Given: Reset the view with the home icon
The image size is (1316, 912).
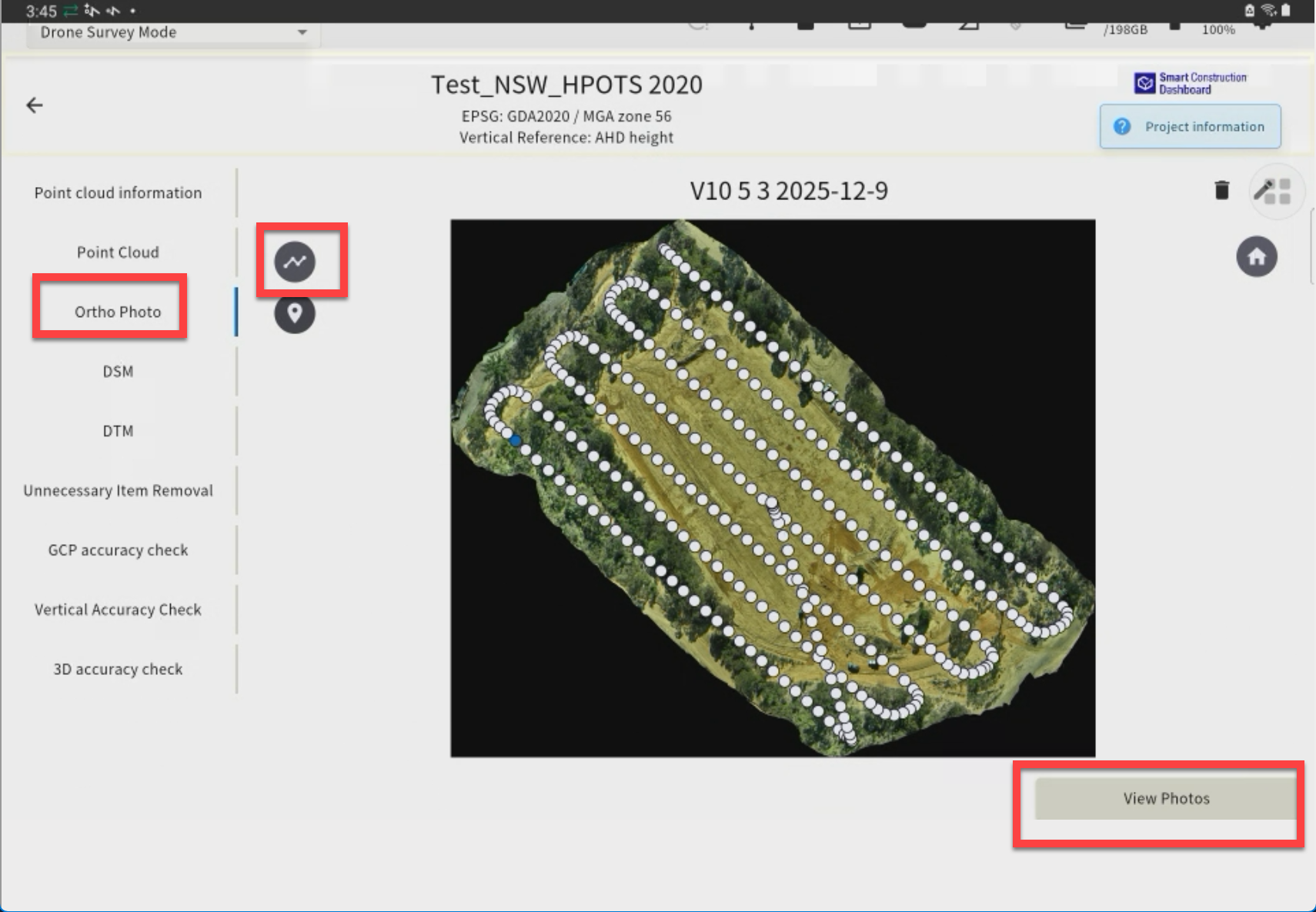Looking at the screenshot, I should click(x=1257, y=256).
